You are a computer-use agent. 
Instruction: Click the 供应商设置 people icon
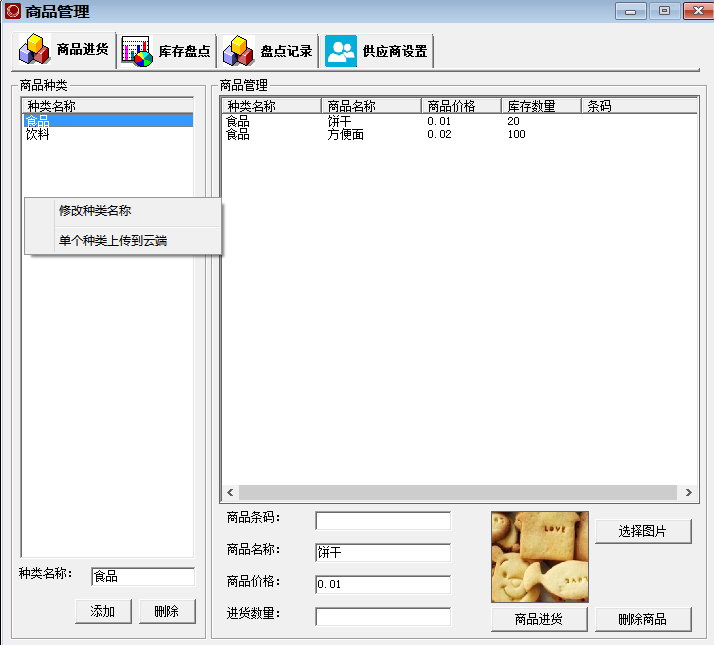(340, 51)
